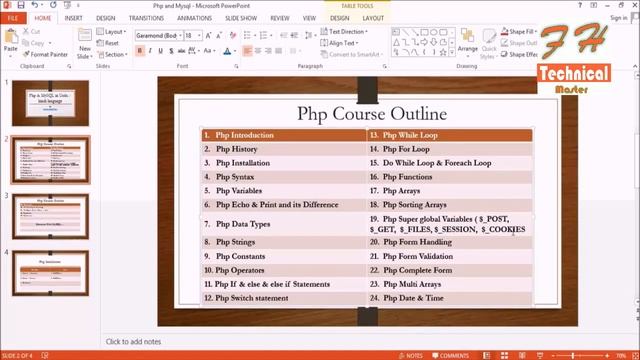
Task: Open Shape Effects options
Action: 519,54
